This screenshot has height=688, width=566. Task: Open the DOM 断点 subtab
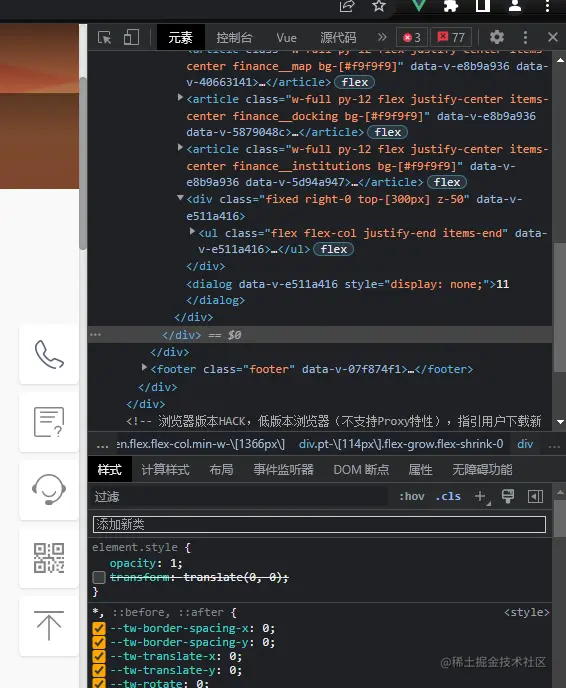click(361, 470)
